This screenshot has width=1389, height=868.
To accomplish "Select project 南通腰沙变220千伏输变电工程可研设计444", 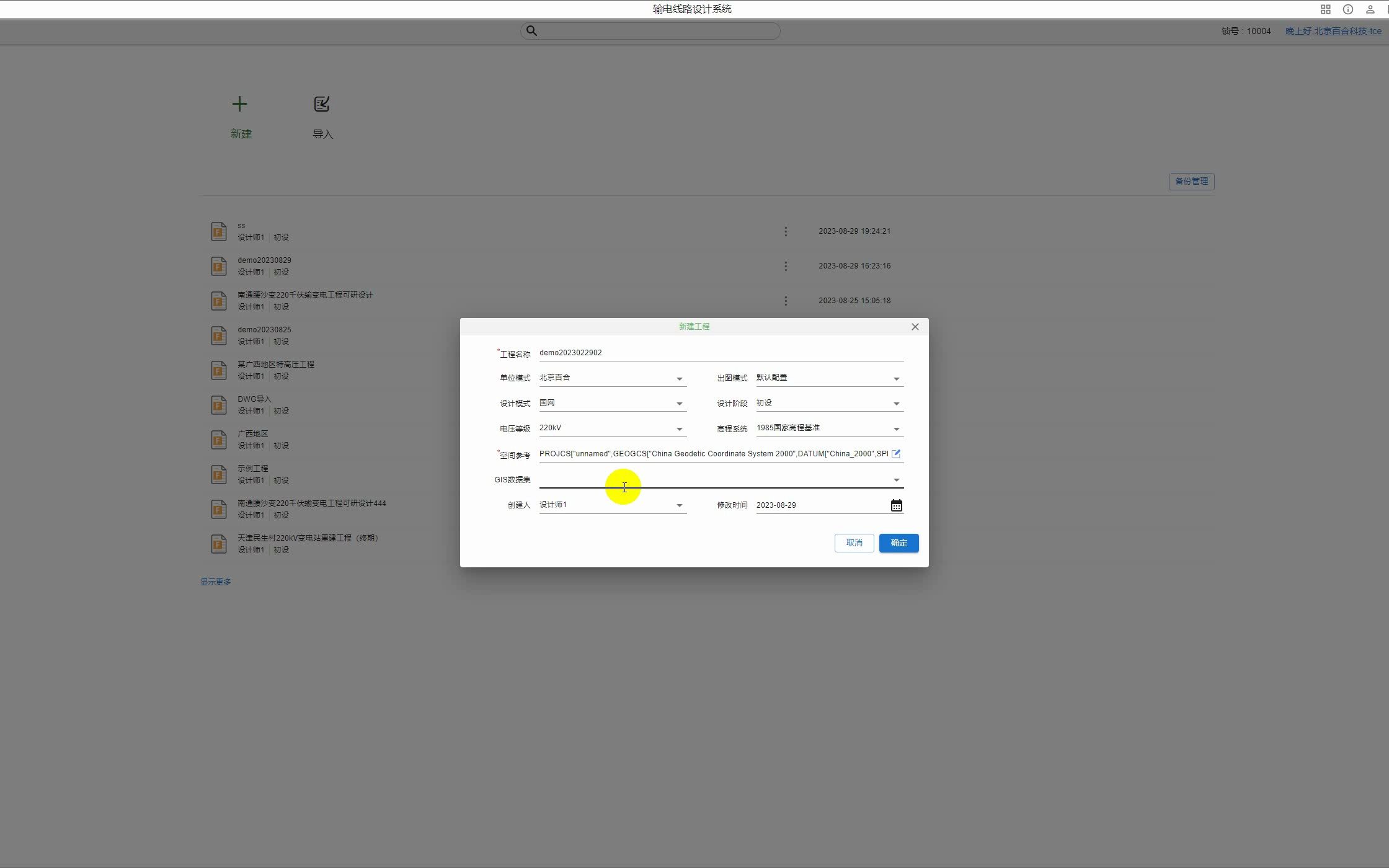I will [312, 503].
